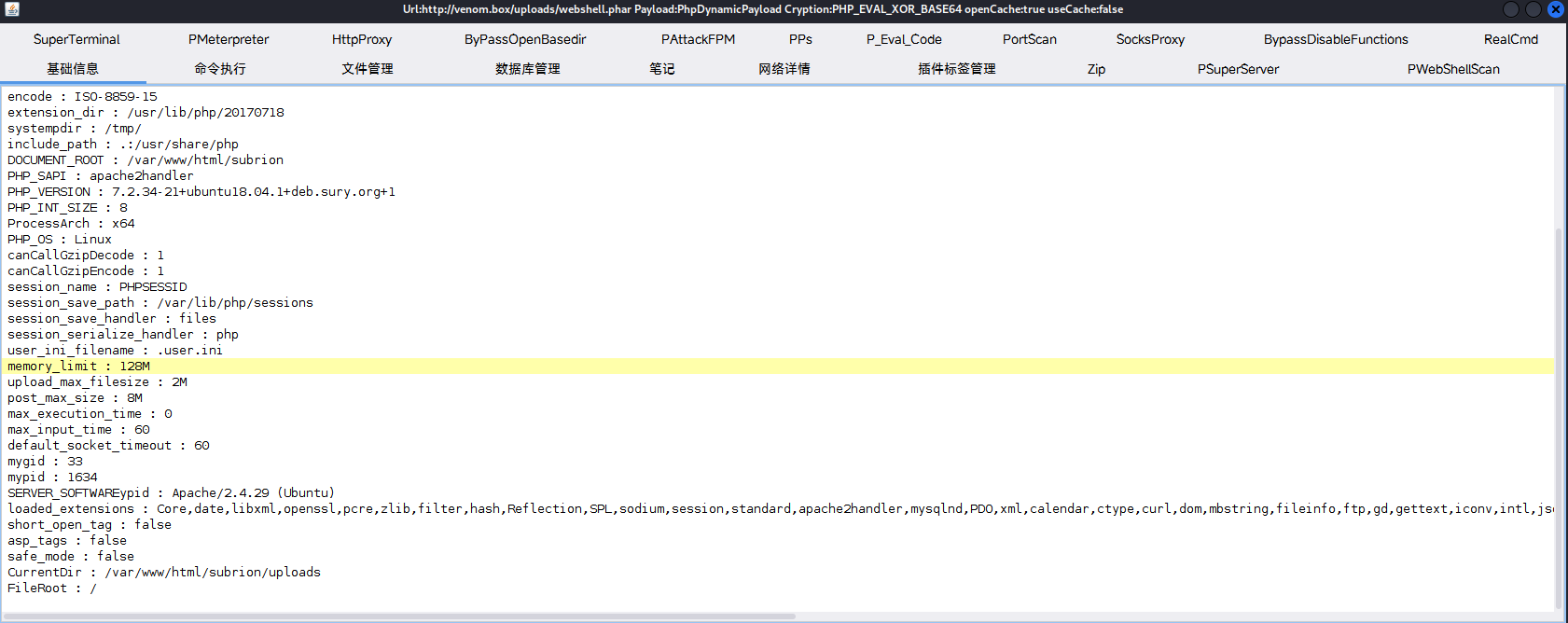1568x623 pixels.
Task: Click the 'ProcessArch : x64' line
Action: 71,224
